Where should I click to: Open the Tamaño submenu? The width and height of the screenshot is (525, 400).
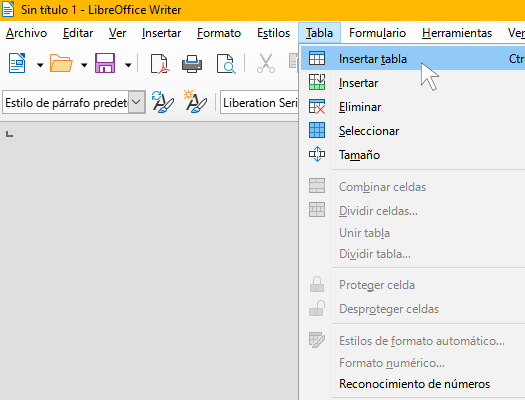(413, 155)
